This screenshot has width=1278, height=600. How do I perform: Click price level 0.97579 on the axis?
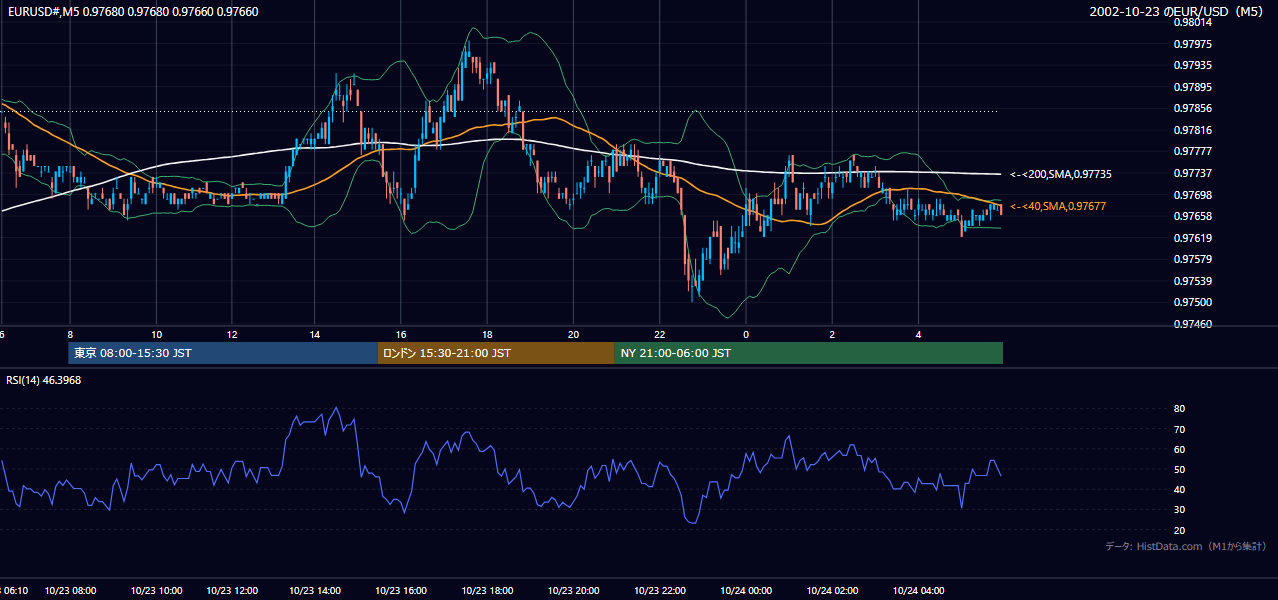[1193, 259]
